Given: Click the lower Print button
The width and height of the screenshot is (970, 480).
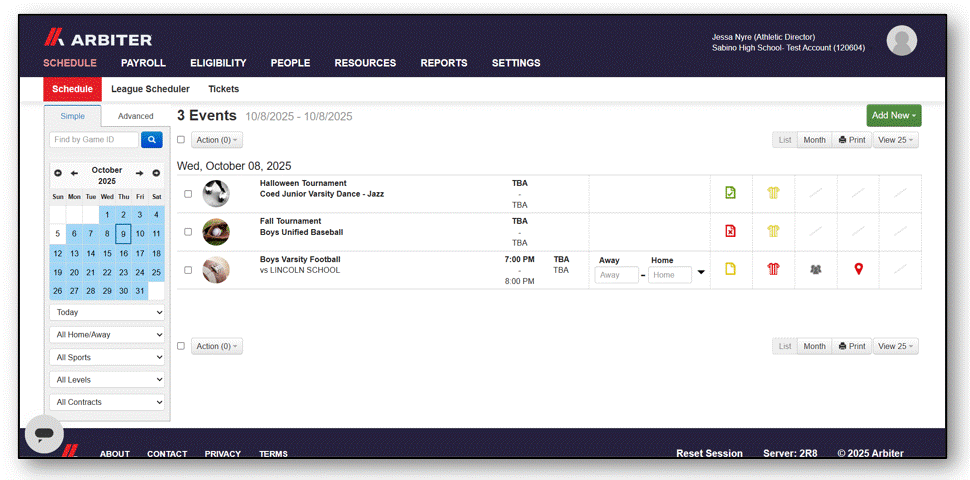Looking at the screenshot, I should click(852, 346).
